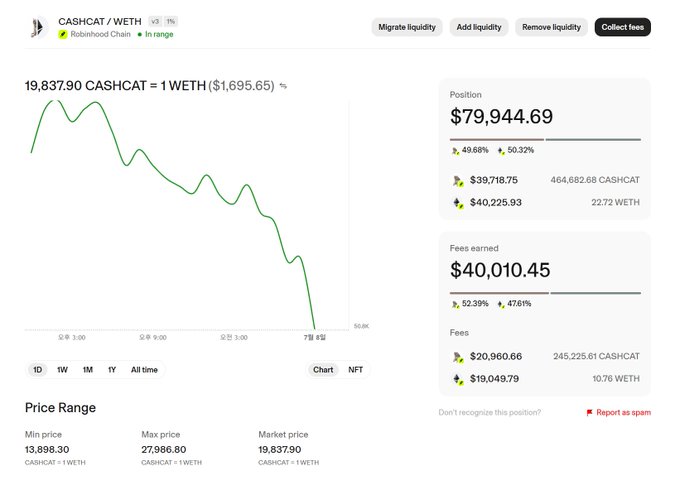Switch chart to the 1Y timeframe
This screenshot has height=490, width=680.
pos(112,370)
